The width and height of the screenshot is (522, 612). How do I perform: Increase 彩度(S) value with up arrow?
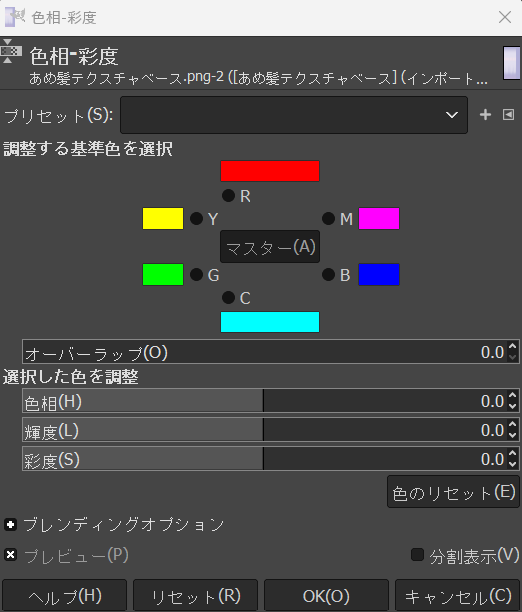click(513, 454)
